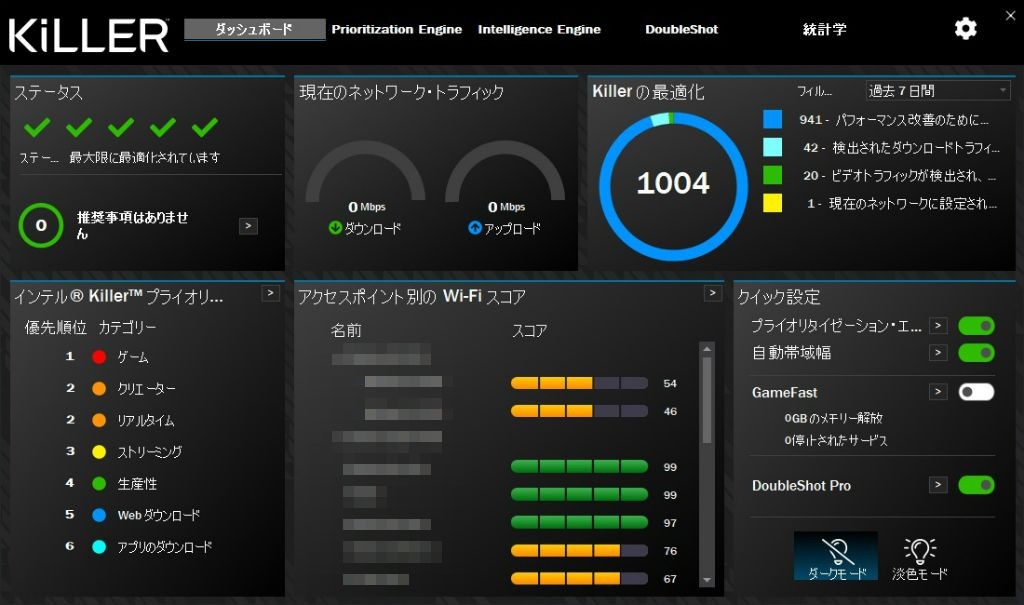Expand the Wi-Fi score panel arrow

(x=712, y=293)
